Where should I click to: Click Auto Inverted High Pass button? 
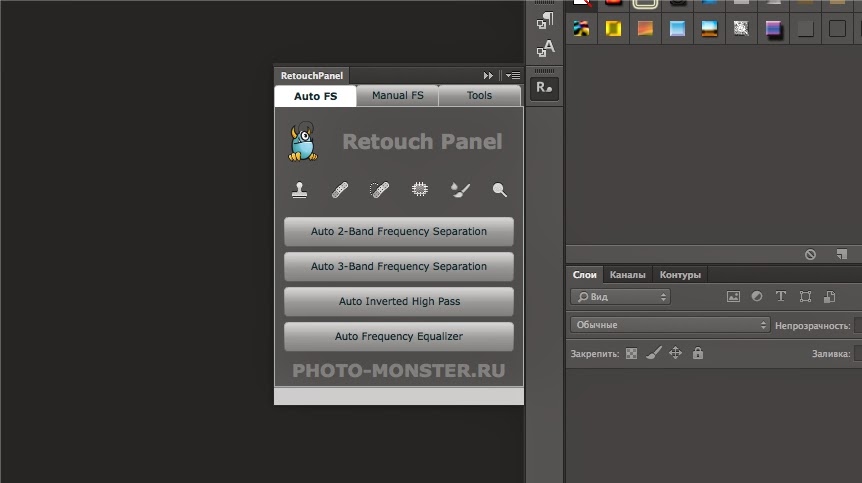point(399,302)
